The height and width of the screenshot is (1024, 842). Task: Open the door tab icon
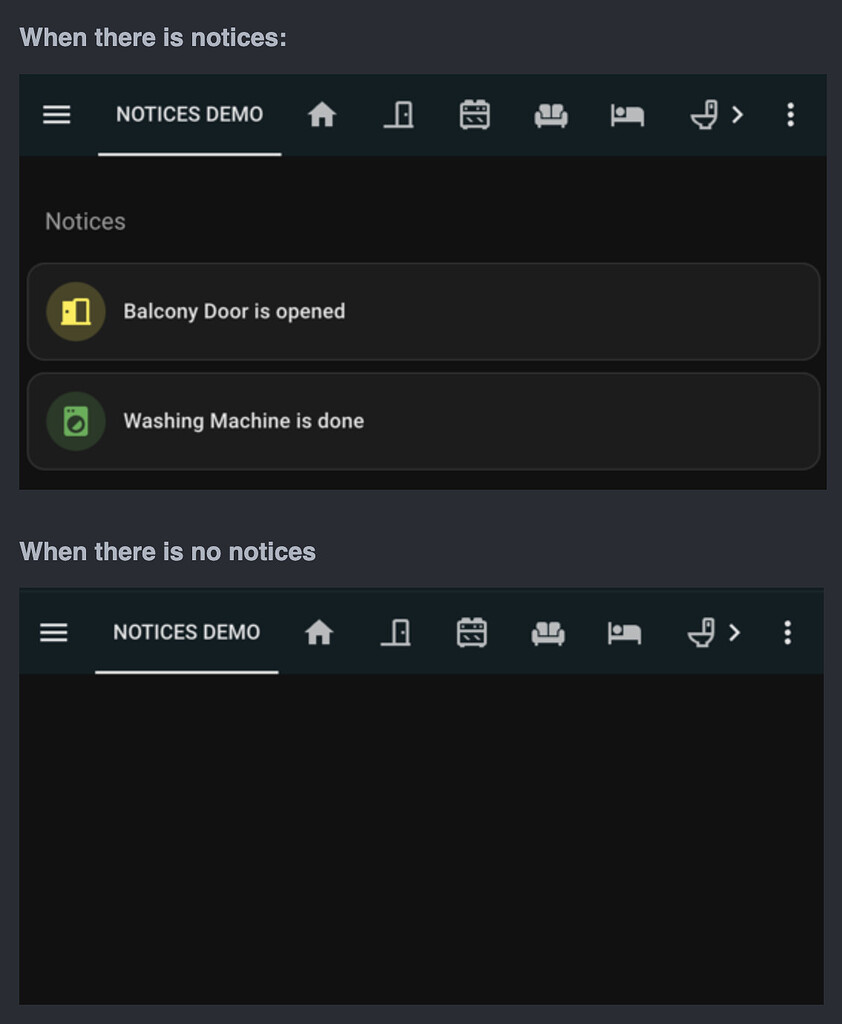pyautogui.click(x=398, y=115)
